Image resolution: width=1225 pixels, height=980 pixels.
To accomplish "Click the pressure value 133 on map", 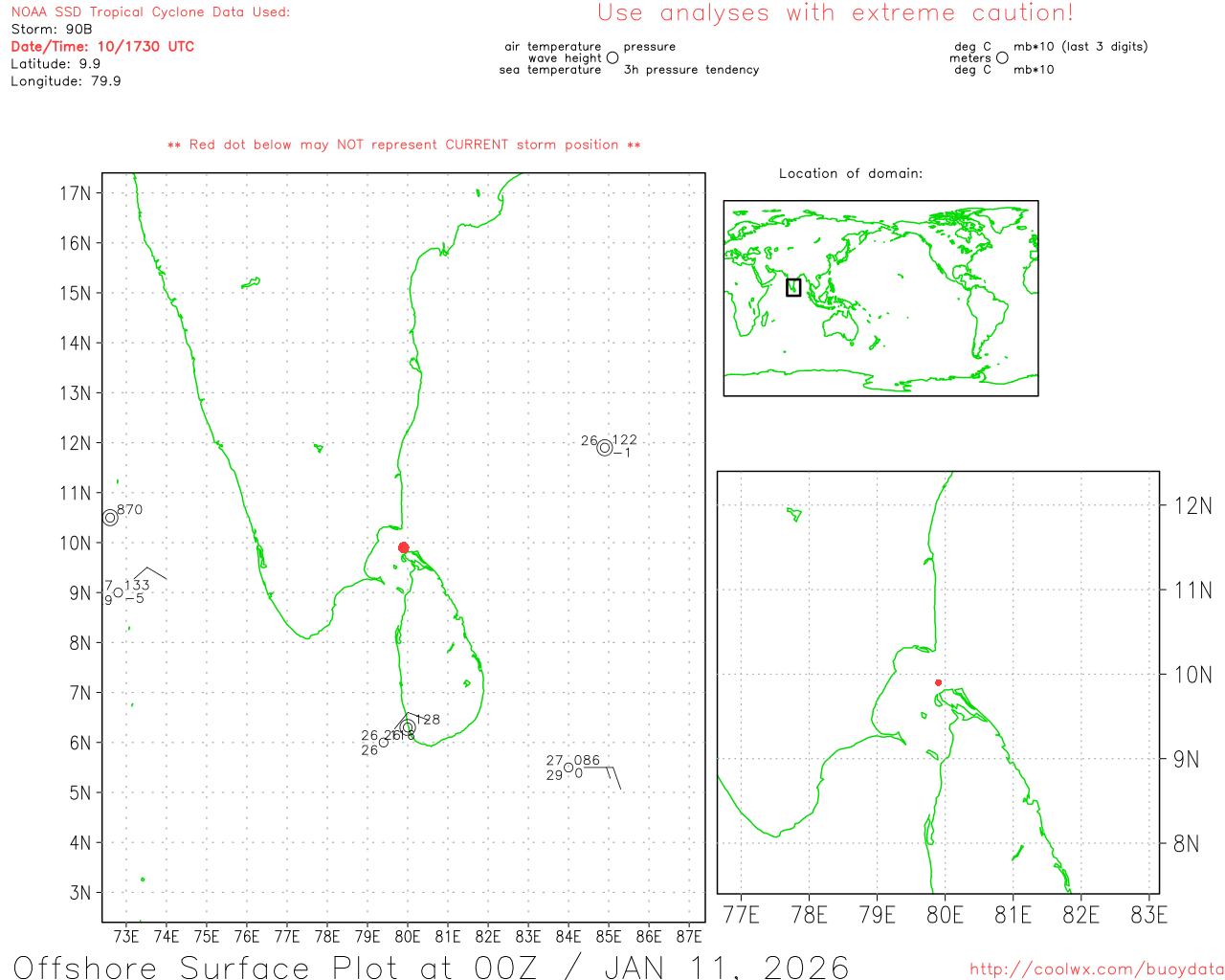I will (x=137, y=585).
